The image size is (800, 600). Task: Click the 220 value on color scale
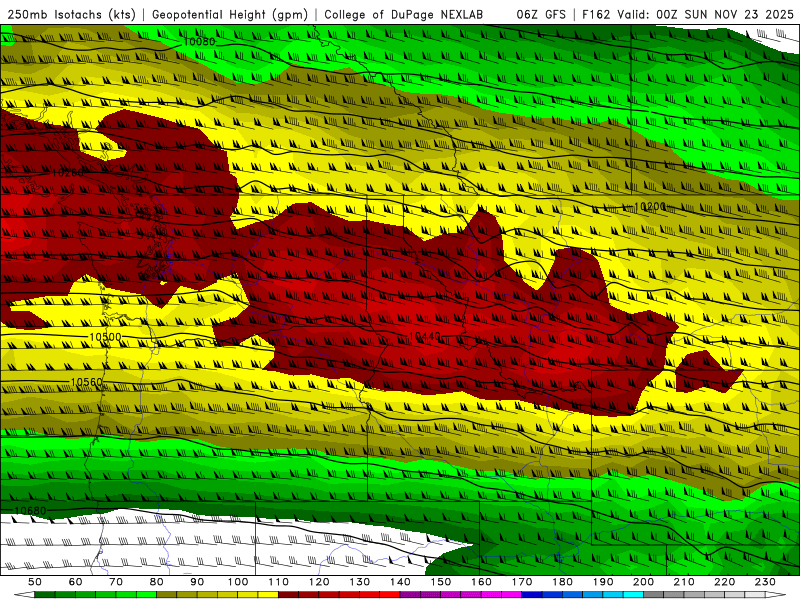point(724,582)
